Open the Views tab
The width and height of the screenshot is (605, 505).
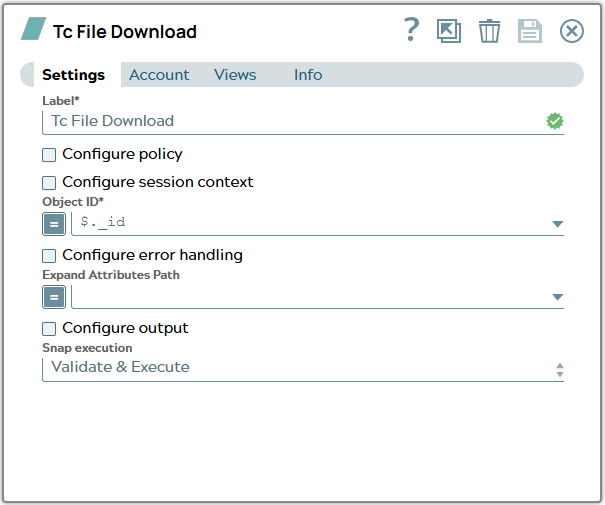tap(235, 75)
